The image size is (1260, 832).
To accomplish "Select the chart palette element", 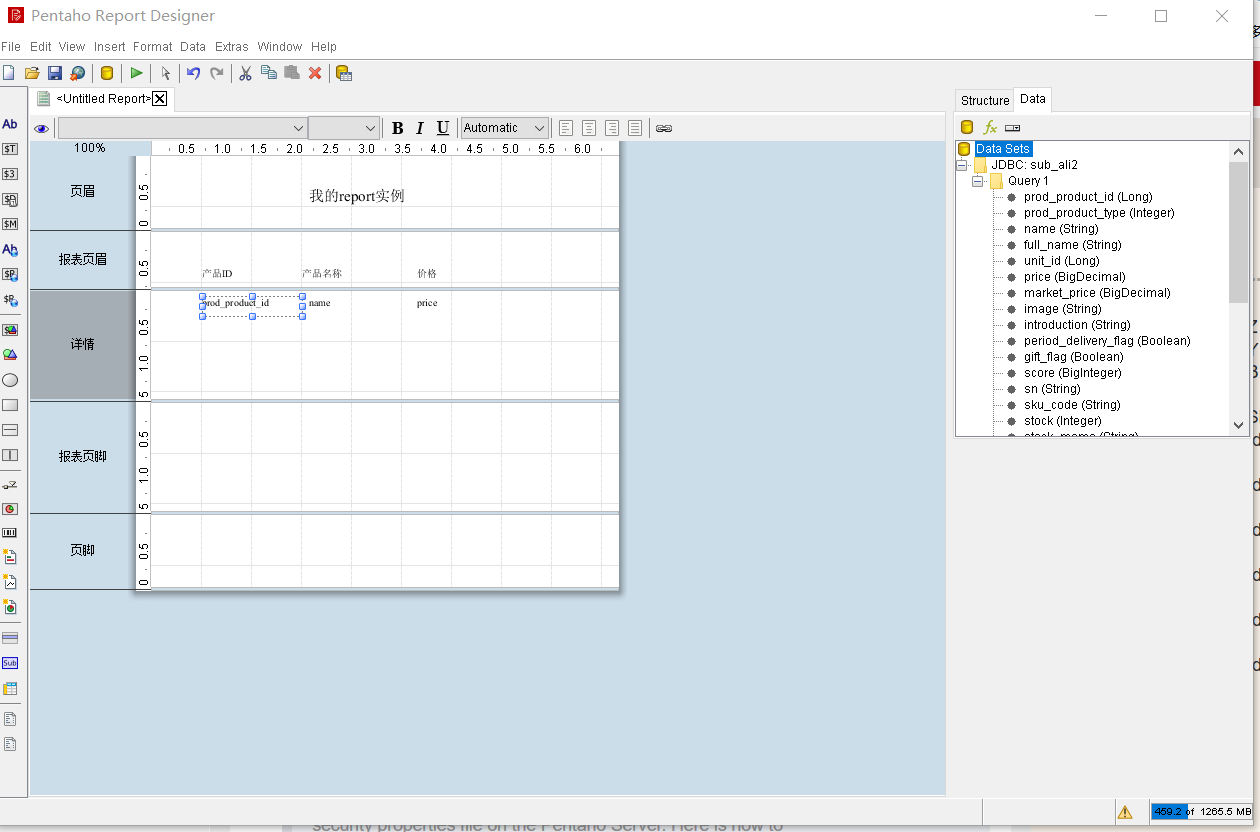I will 10,509.
